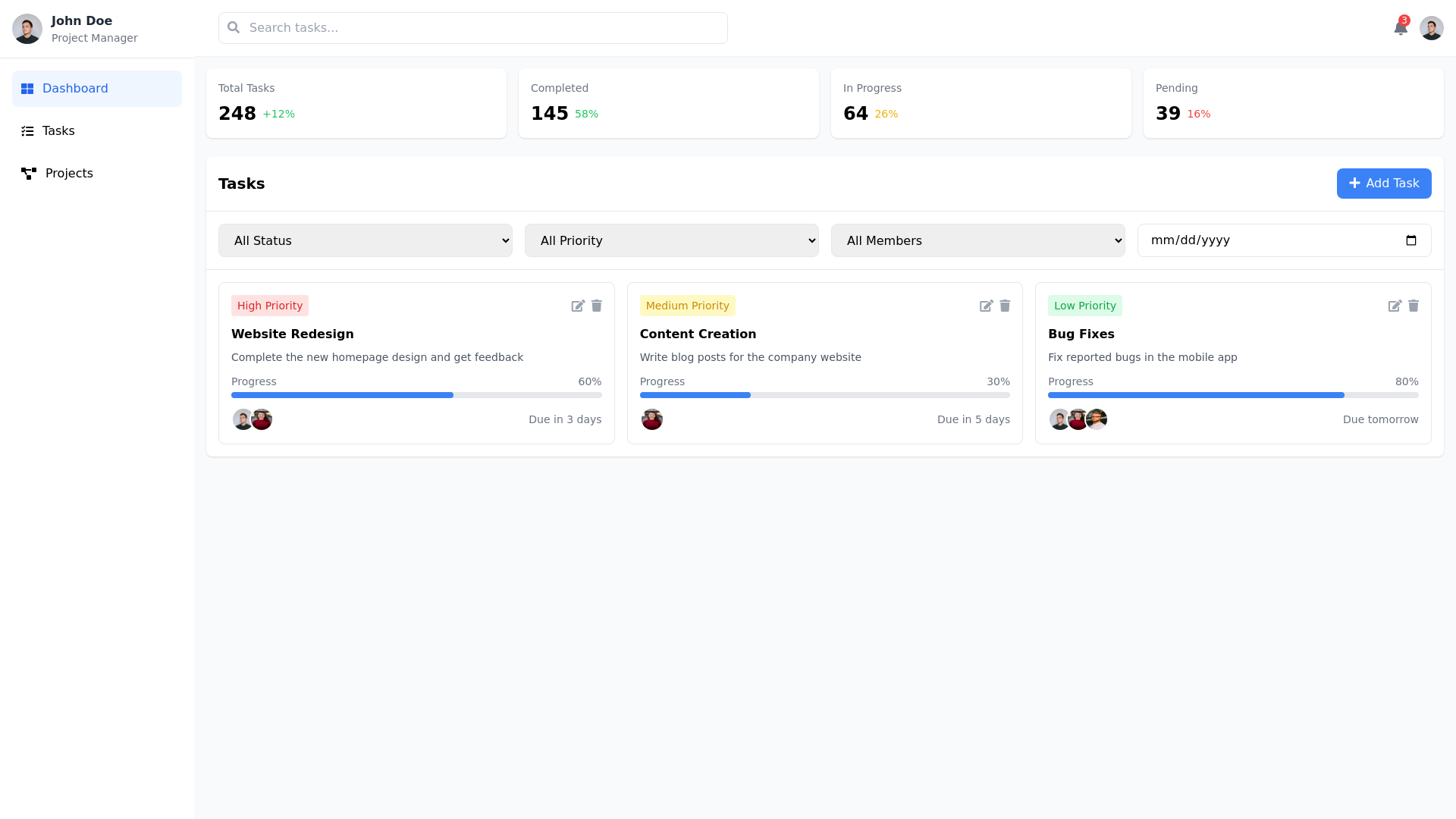Click the High Priority badge
This screenshot has width=1456, height=819.
point(270,306)
